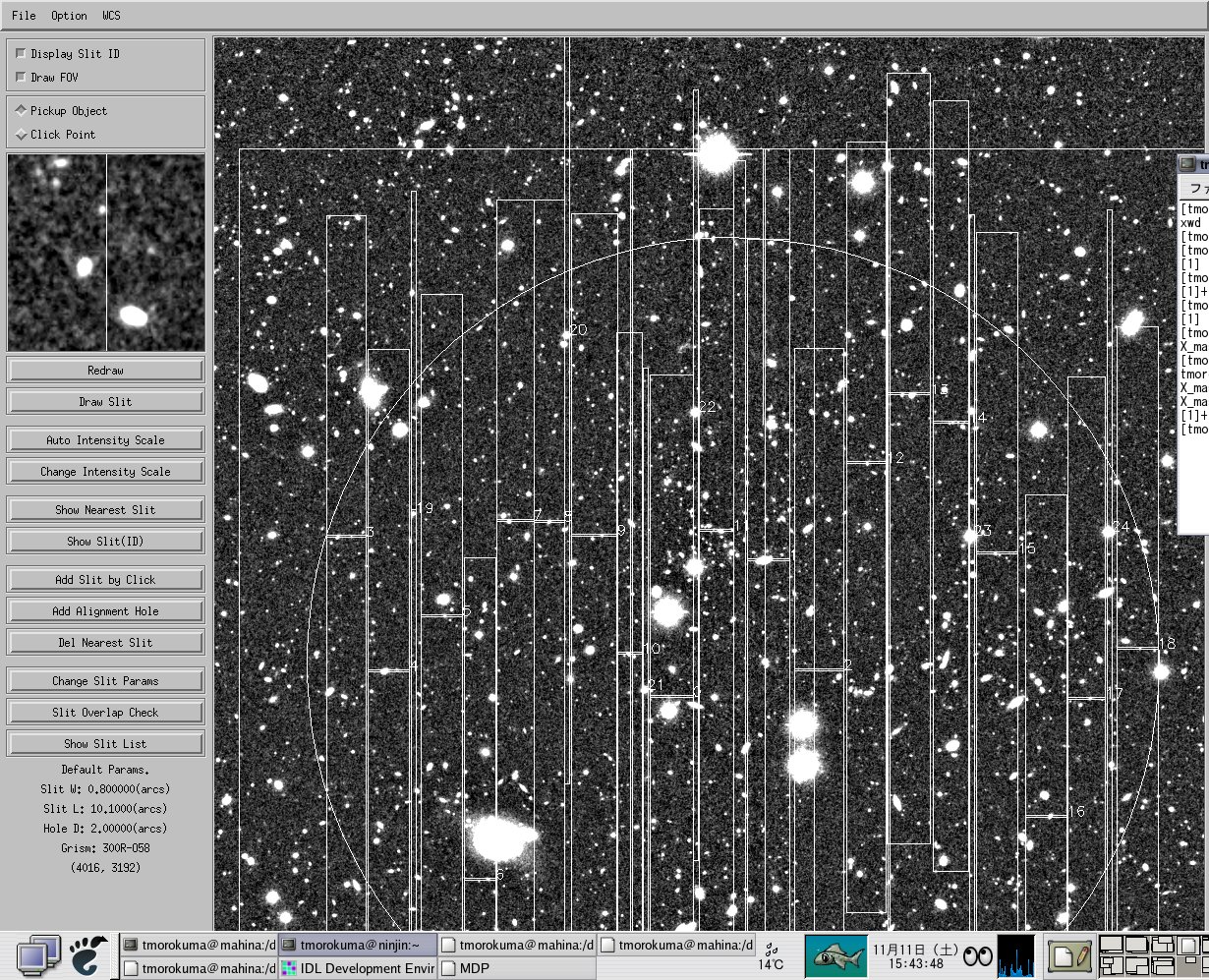
Task: Click slit label 18 in the image
Action: tap(1168, 644)
